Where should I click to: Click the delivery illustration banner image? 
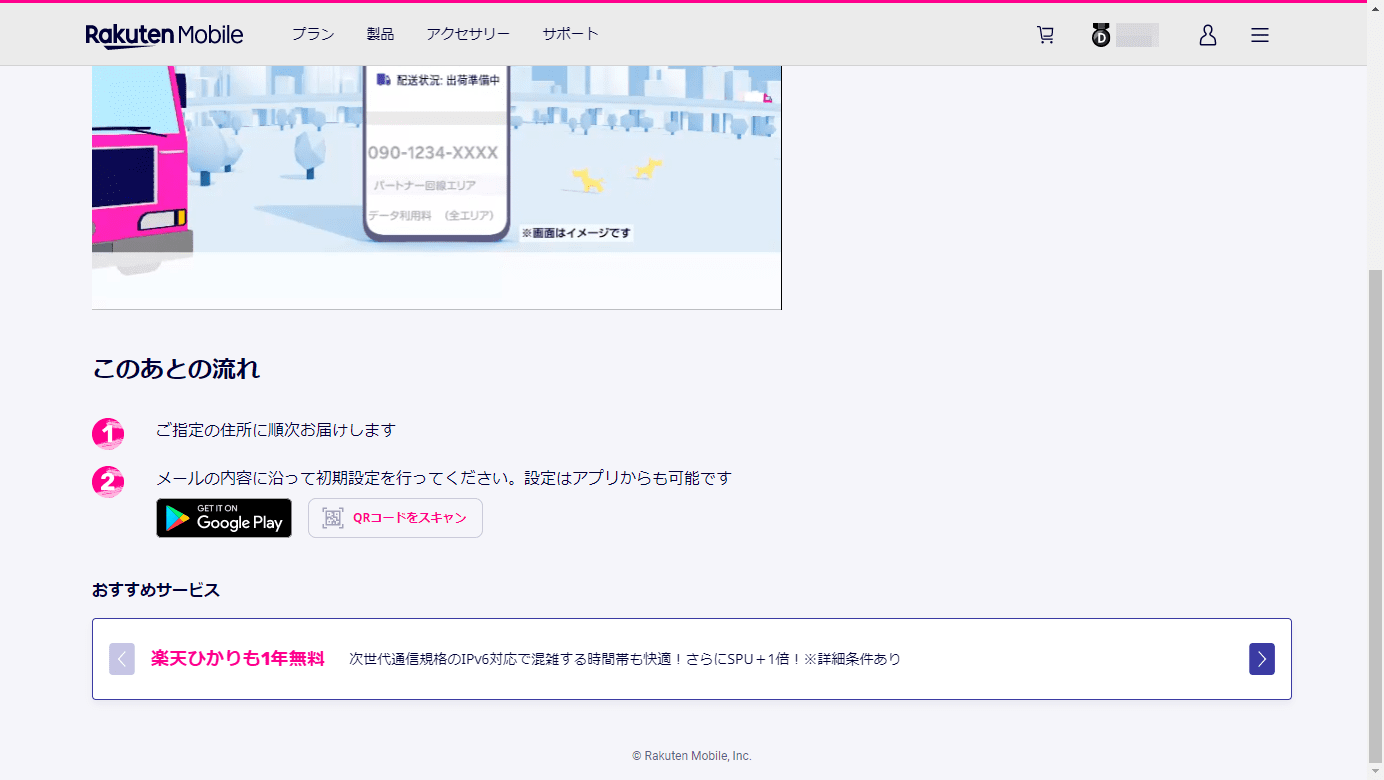point(436,188)
